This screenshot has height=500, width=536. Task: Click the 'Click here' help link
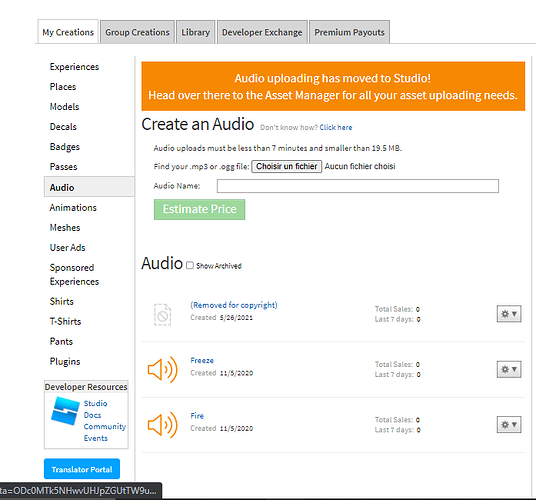[336, 127]
